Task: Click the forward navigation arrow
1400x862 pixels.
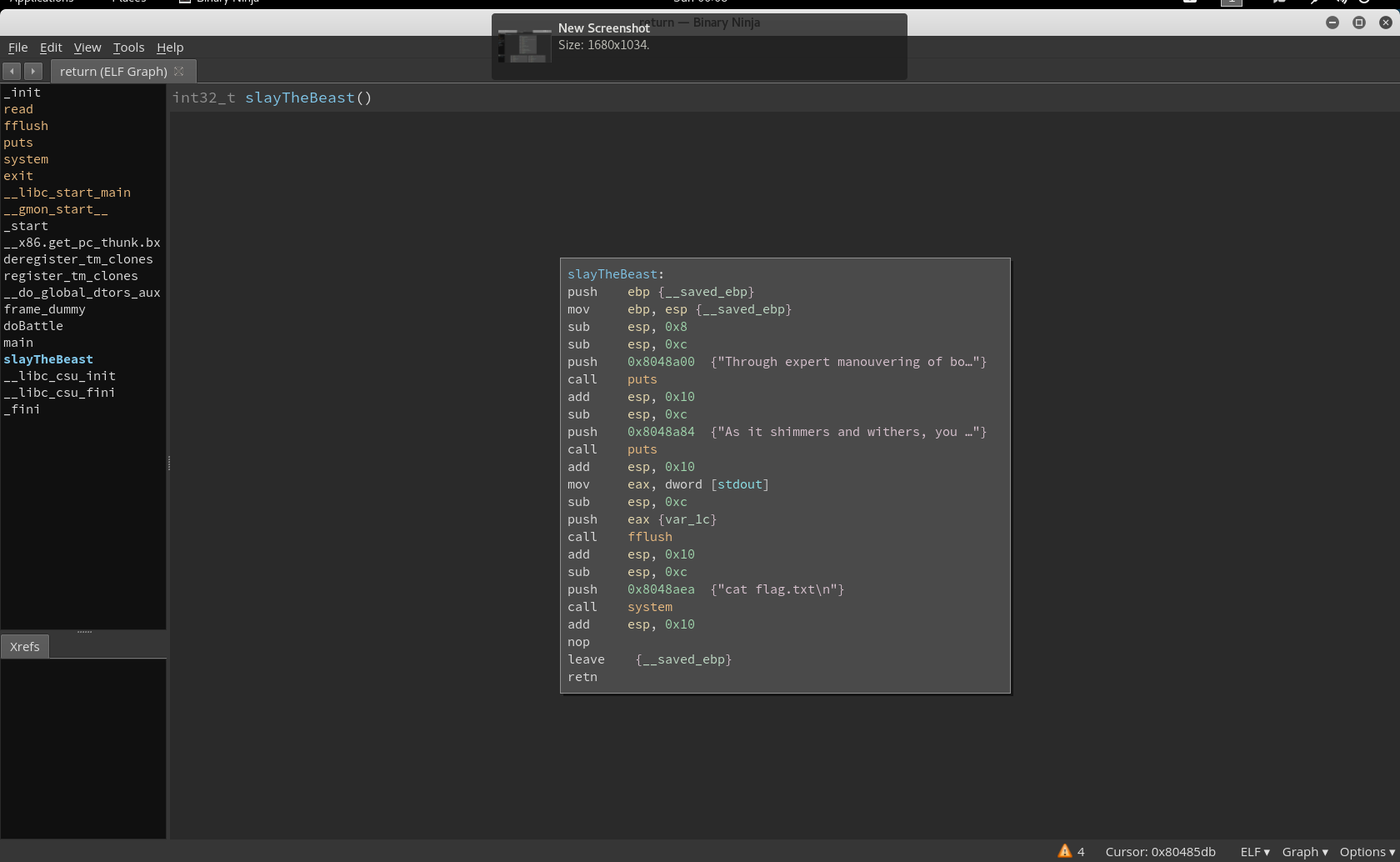Action: pyautogui.click(x=33, y=72)
